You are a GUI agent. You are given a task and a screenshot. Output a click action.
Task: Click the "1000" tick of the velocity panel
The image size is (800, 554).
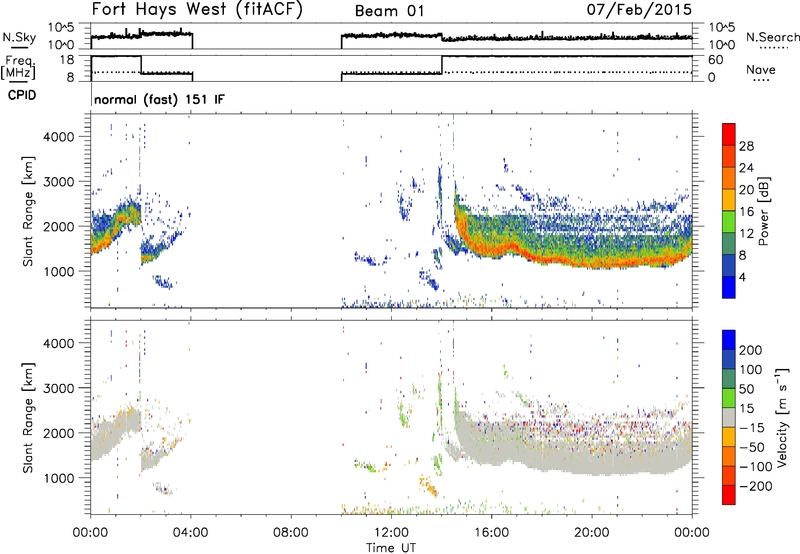pyautogui.click(x=59, y=478)
